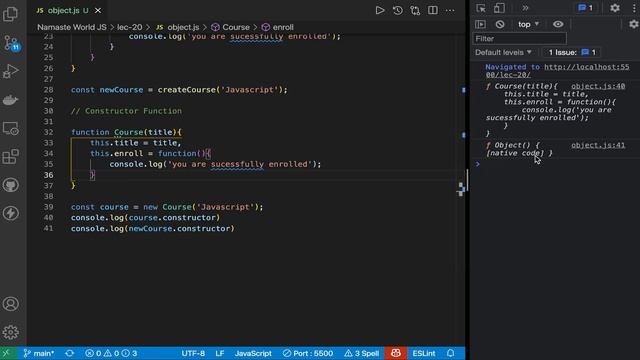Click the console Filter field

click(x=519, y=39)
